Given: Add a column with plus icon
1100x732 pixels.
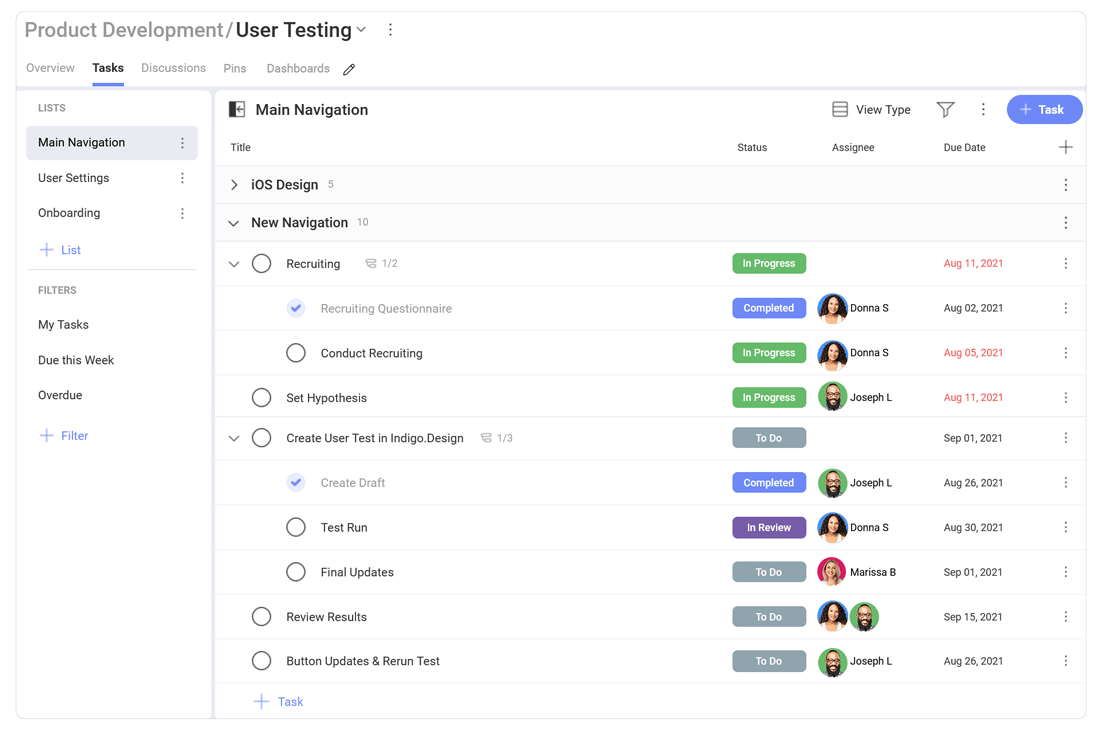Looking at the screenshot, I should pos(1065,148).
